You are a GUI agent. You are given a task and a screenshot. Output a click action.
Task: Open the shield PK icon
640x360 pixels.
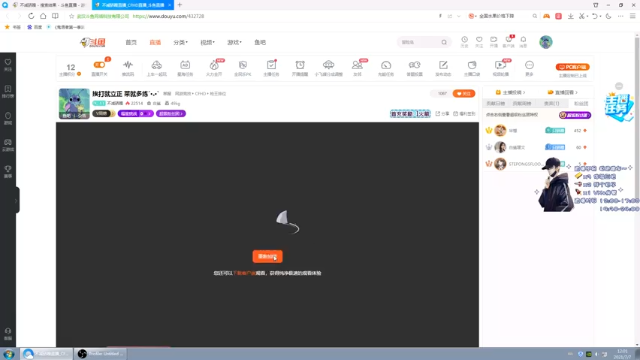coord(243,65)
